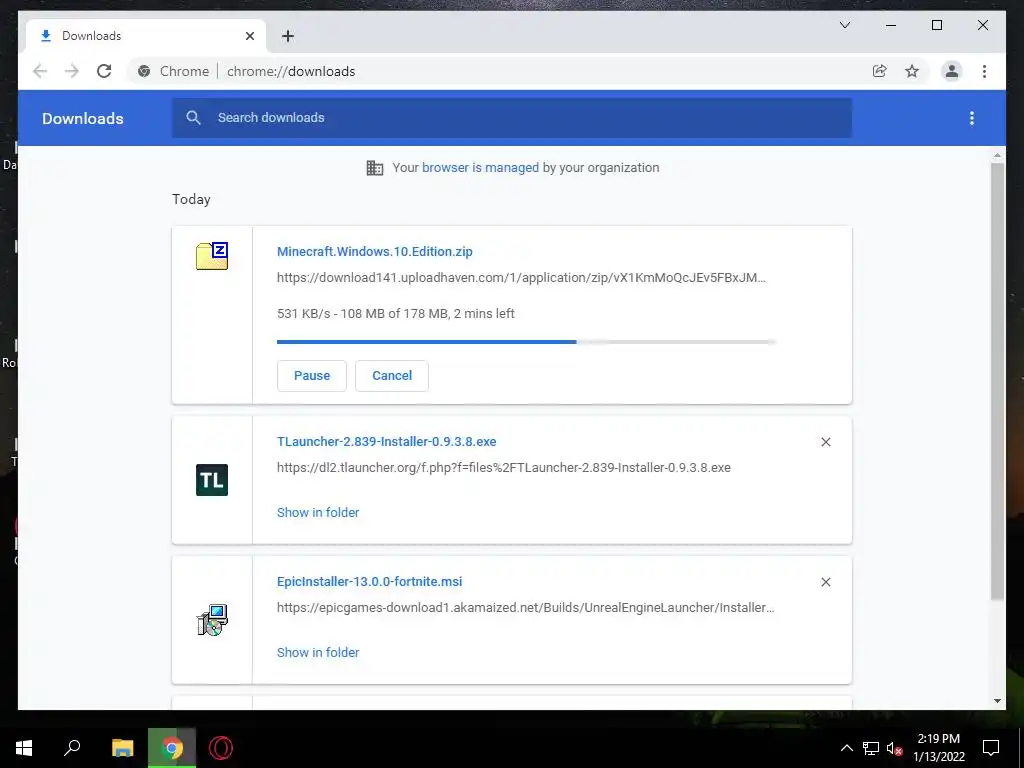The width and height of the screenshot is (1024, 768).
Task: Reload the downloads page
Action: coord(104,71)
